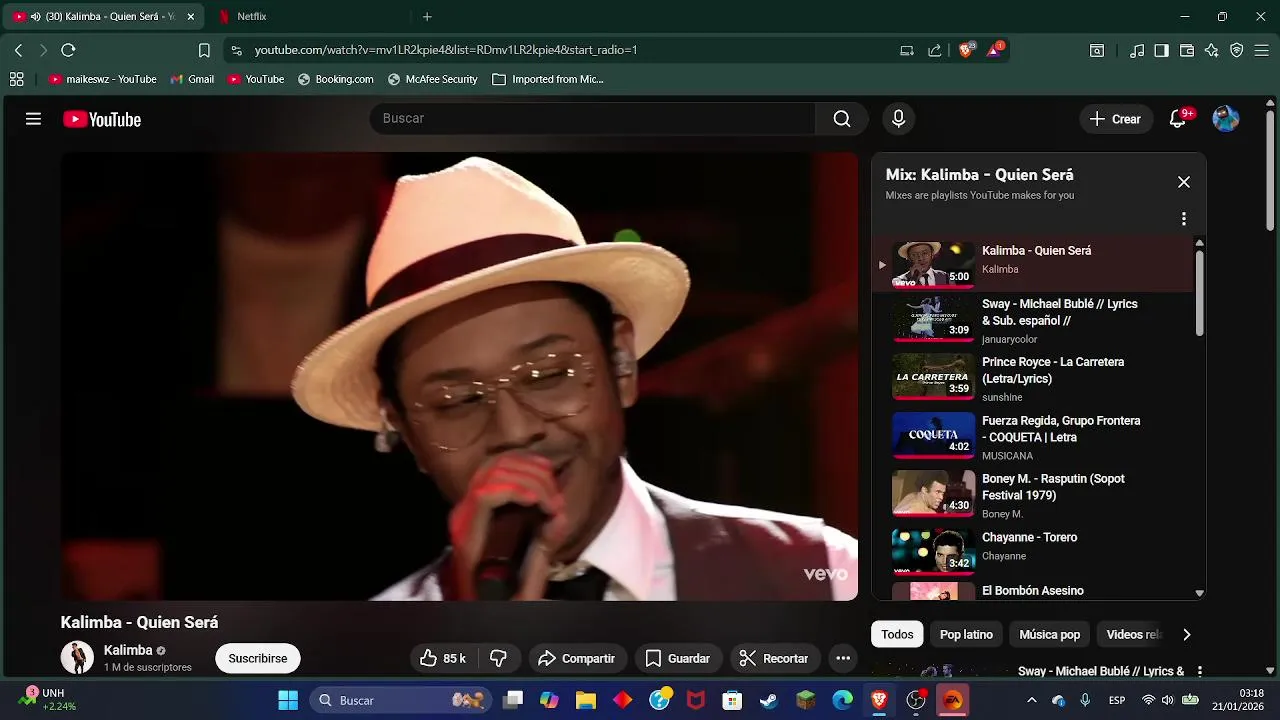Select the Todos filter chip
The image size is (1280, 720).
click(897, 634)
